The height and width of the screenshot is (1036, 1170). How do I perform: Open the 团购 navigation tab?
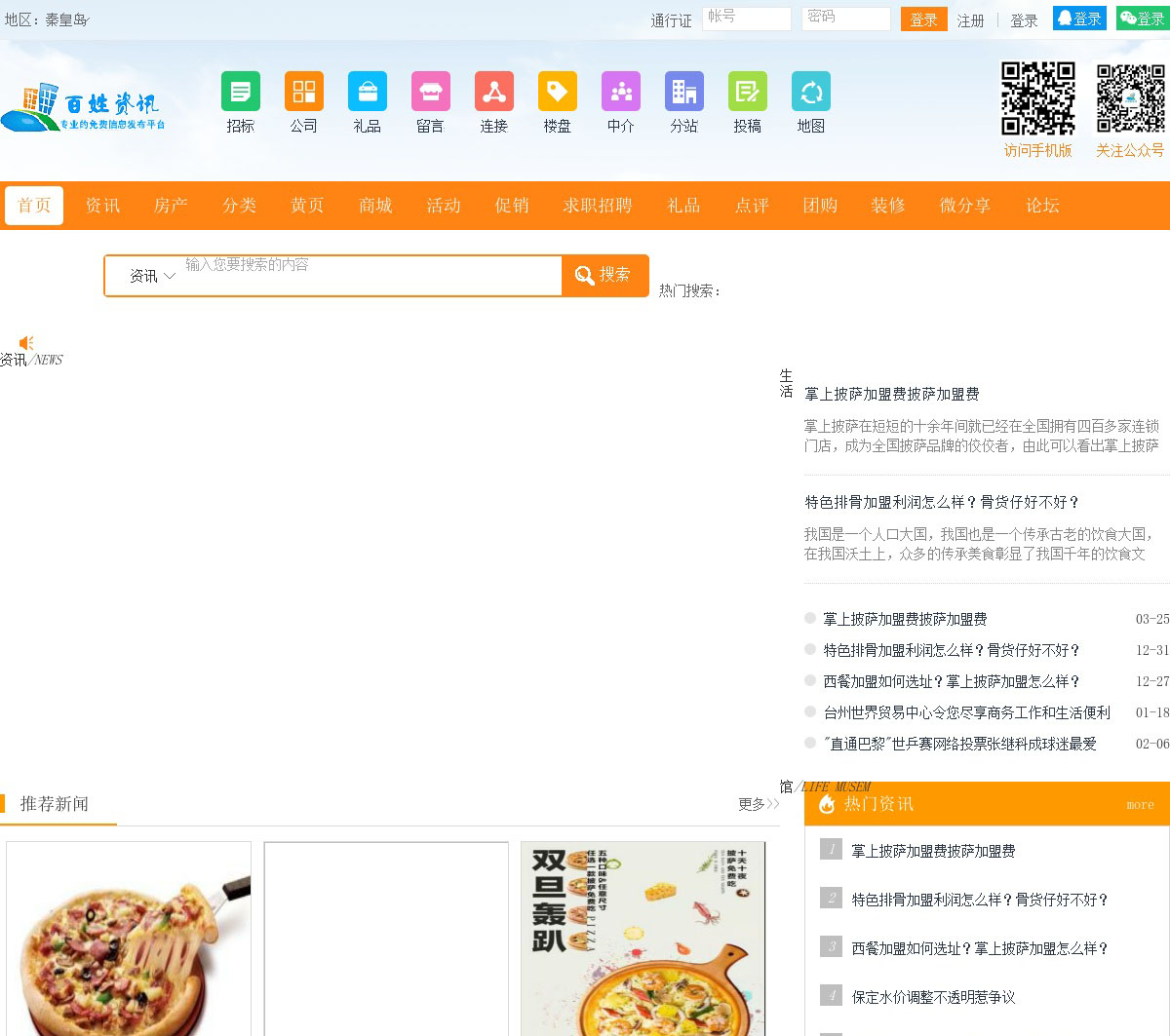click(820, 206)
